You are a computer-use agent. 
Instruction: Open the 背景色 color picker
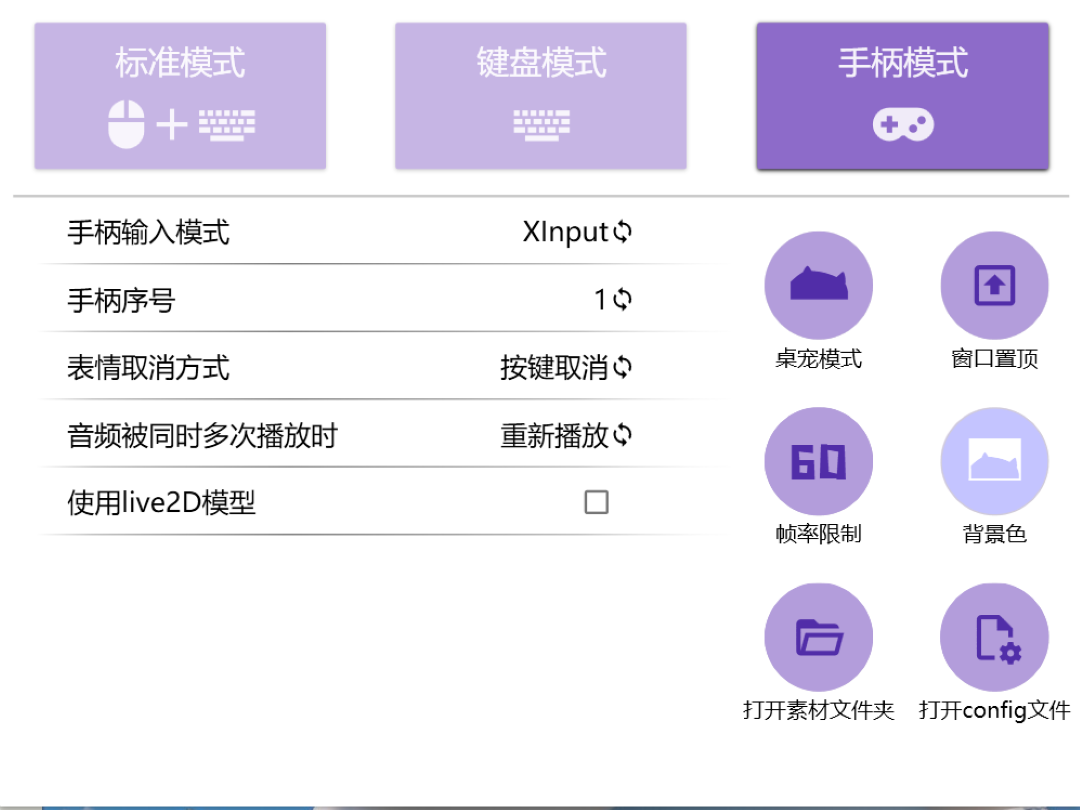click(x=994, y=460)
